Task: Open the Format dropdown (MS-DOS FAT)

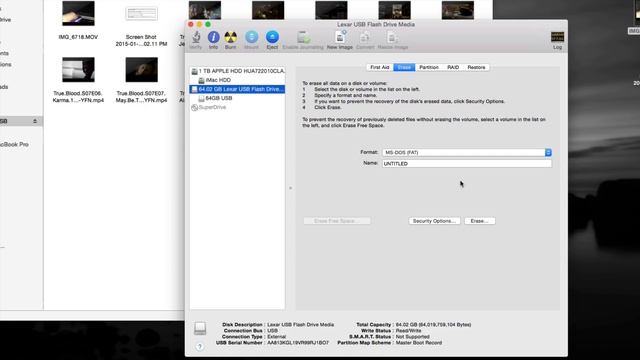Action: click(x=467, y=152)
